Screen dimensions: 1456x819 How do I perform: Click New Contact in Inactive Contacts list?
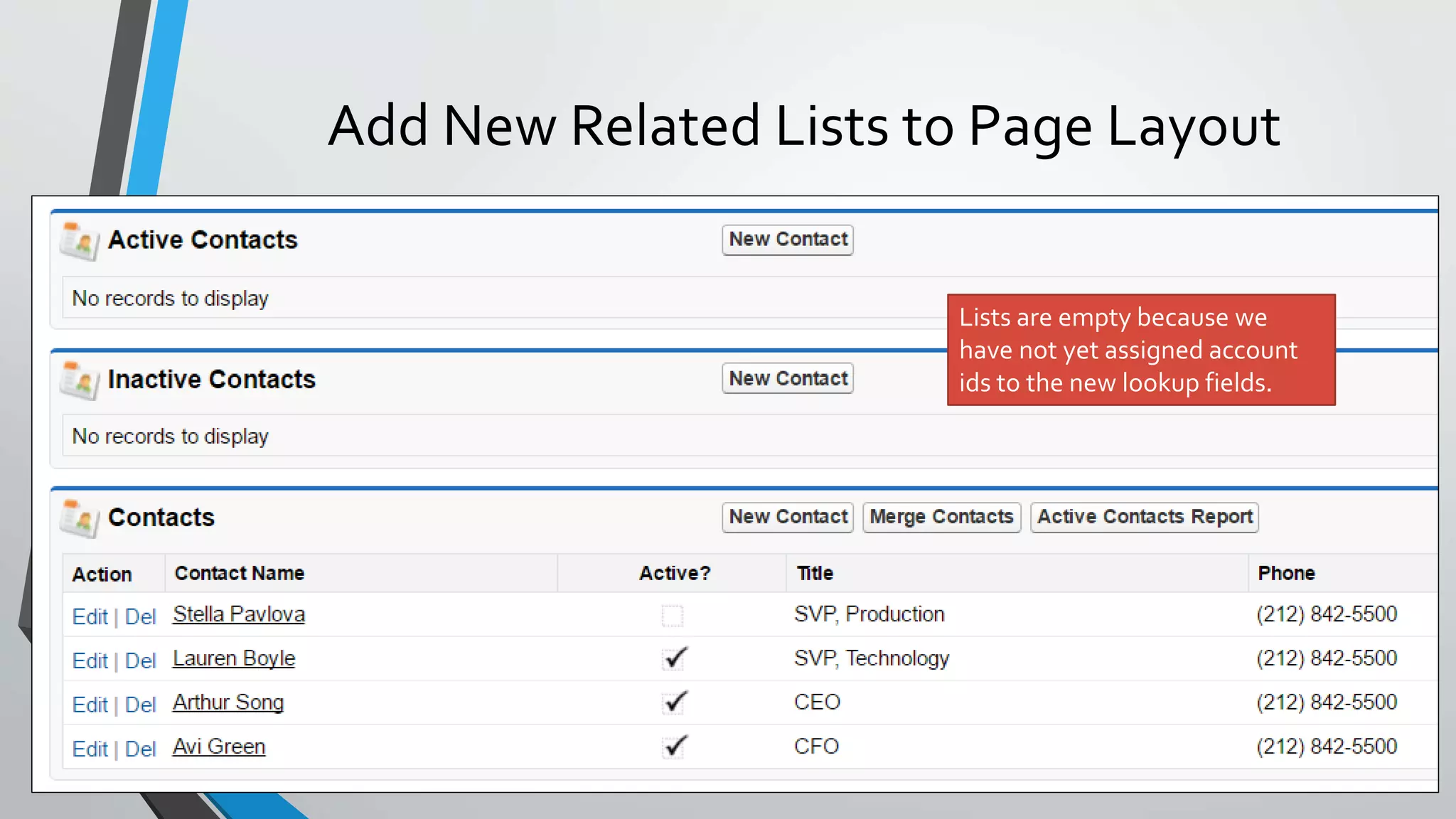coord(788,378)
